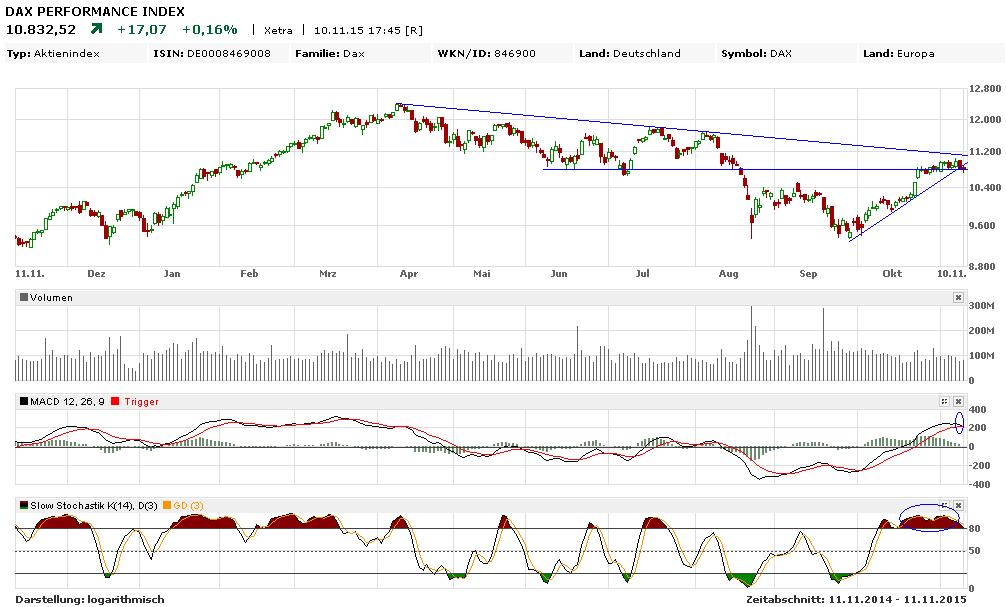Click the Jun month label
The height and width of the screenshot is (607, 1006).
pos(559,273)
